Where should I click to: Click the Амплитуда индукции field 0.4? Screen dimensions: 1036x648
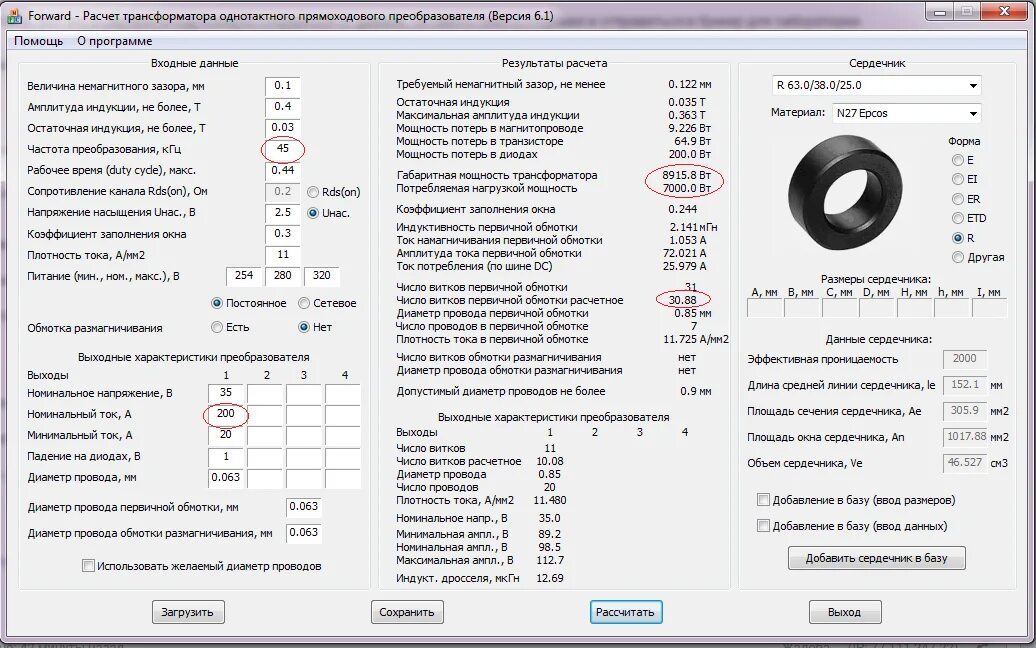click(283, 106)
